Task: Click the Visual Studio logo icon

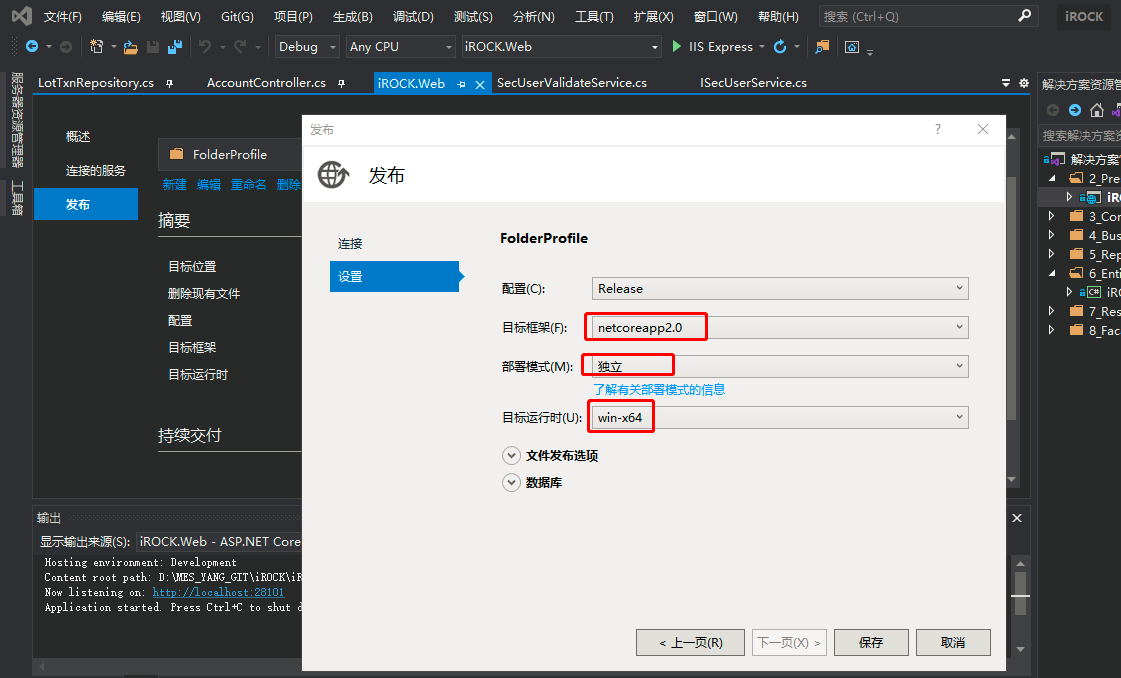Action: [x=21, y=16]
